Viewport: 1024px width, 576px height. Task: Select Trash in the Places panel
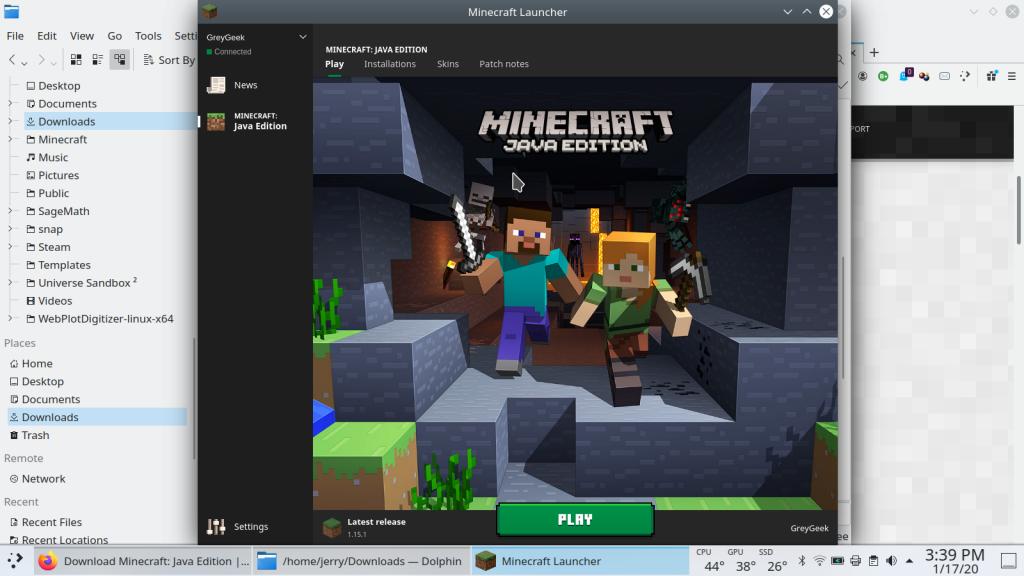point(35,435)
